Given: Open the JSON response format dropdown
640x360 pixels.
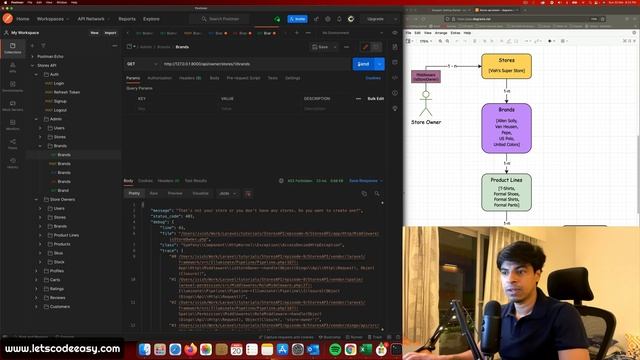Looking at the screenshot, I should [x=228, y=193].
